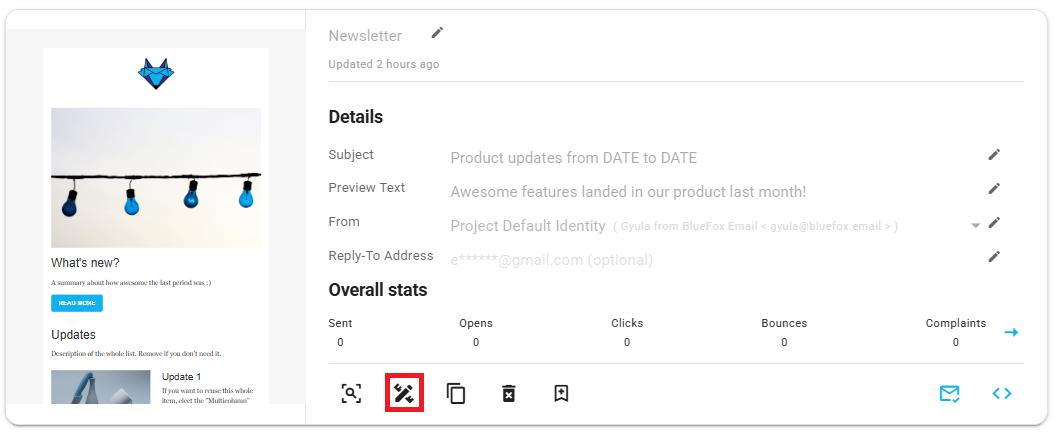1055x433 pixels.
Task: Click the 'Updates' heading in preview
Action: click(x=73, y=334)
